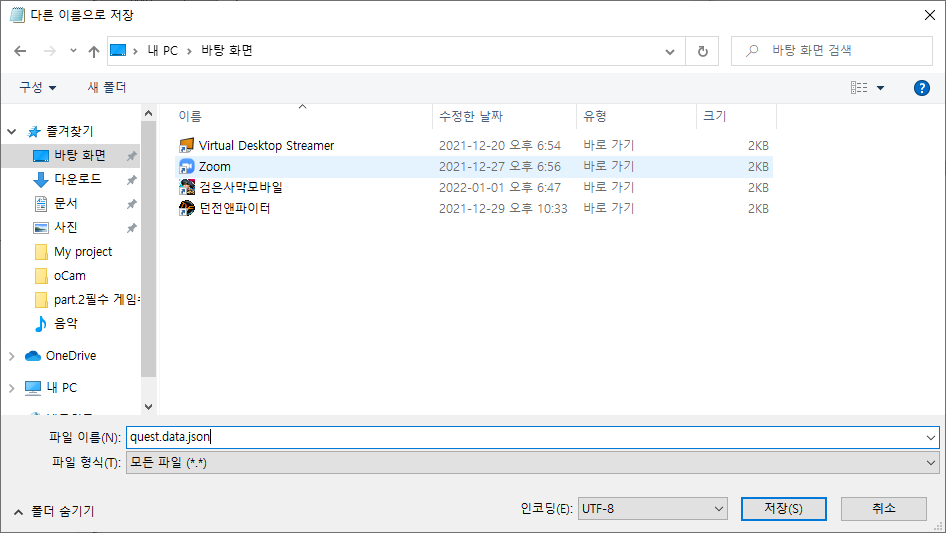This screenshot has width=946, height=533.
Task: Click date '2021-12-29 오후 10:33'
Action: pos(503,208)
